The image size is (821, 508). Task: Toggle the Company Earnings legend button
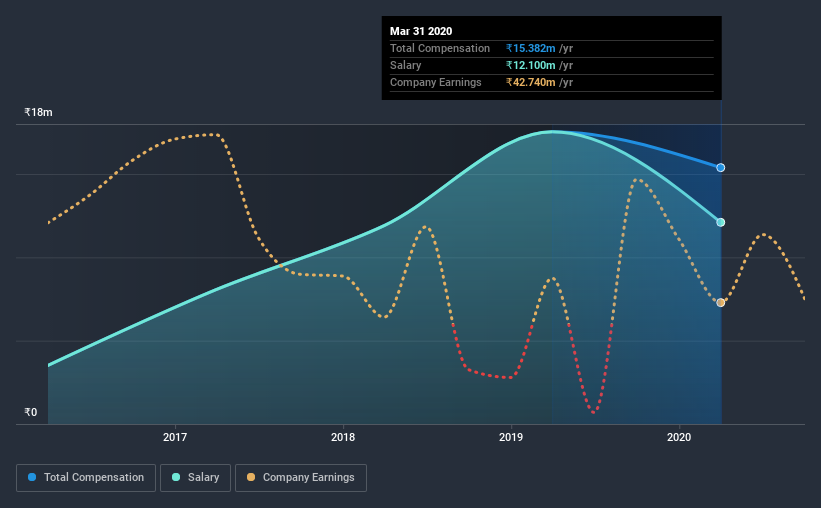click(x=301, y=478)
